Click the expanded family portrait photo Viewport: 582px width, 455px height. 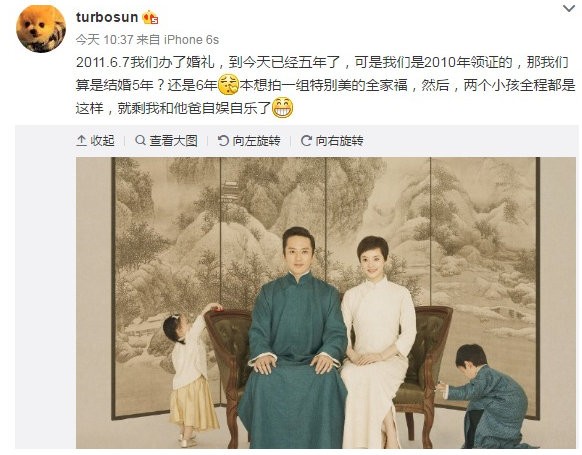326,303
